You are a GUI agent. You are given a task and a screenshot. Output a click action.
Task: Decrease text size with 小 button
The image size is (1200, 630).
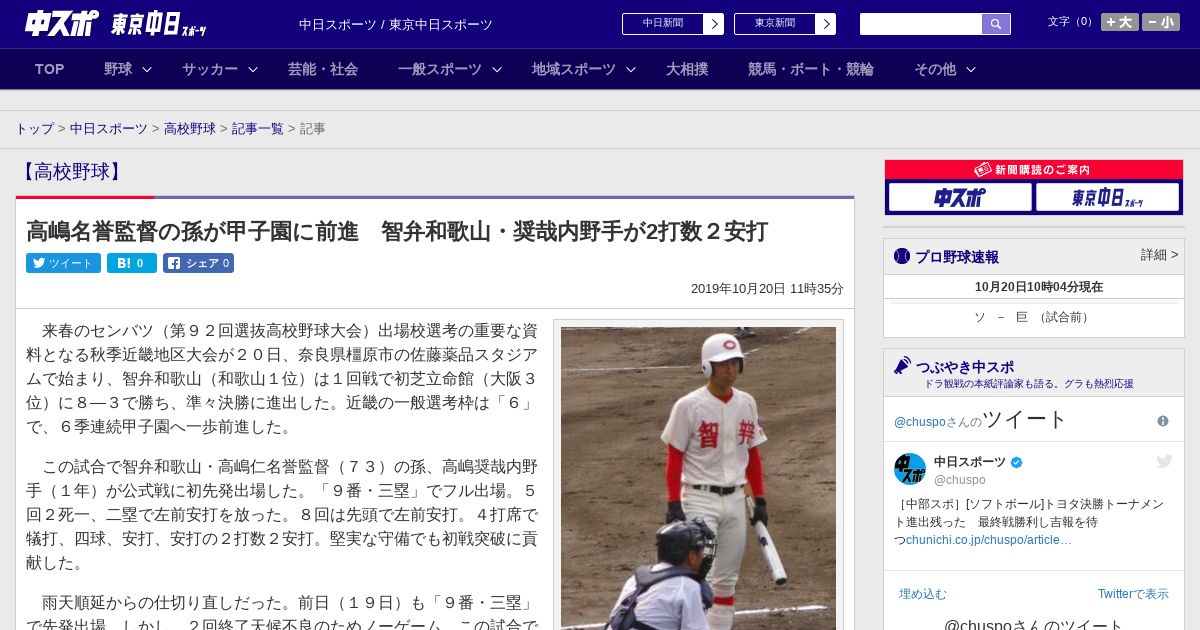click(x=1161, y=22)
